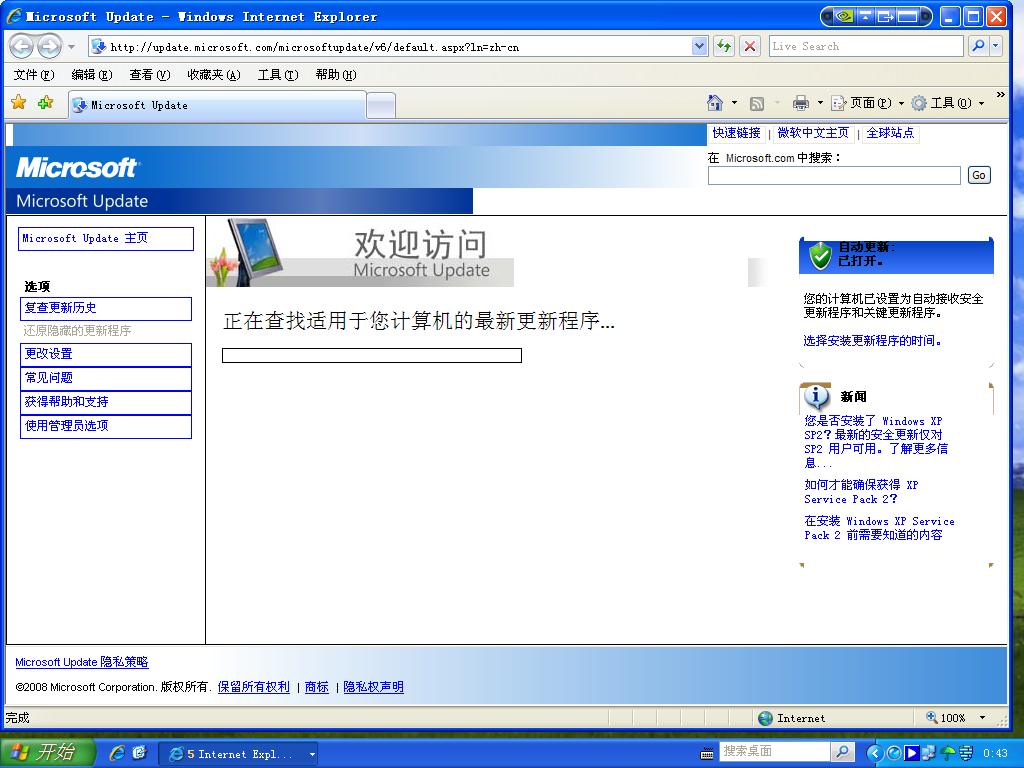Image resolution: width=1024 pixels, height=768 pixels.
Task: Open recent pages dropdown beside Forward button
Action: coord(72,47)
